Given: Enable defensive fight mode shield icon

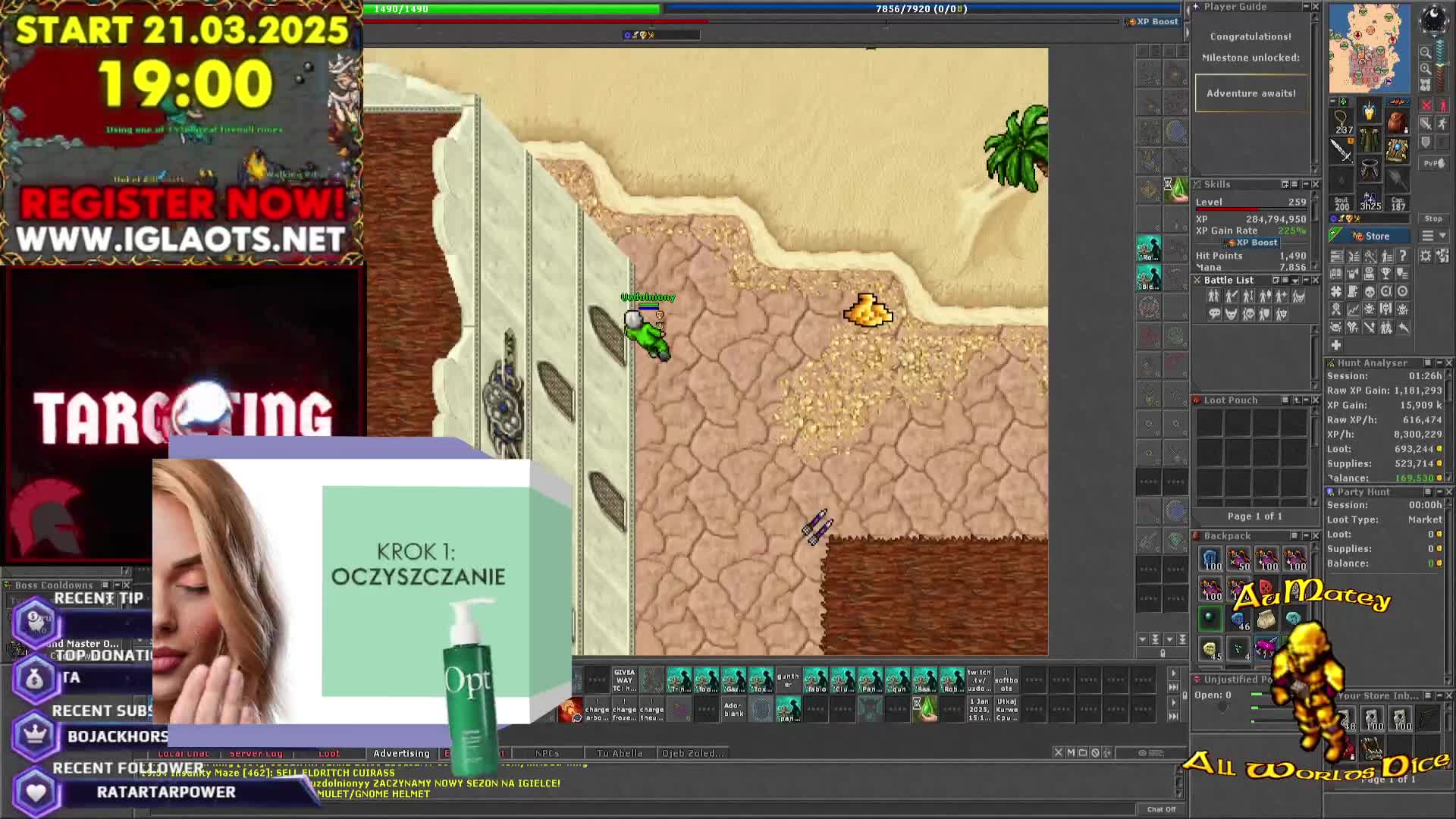Looking at the screenshot, I should pos(1426,143).
